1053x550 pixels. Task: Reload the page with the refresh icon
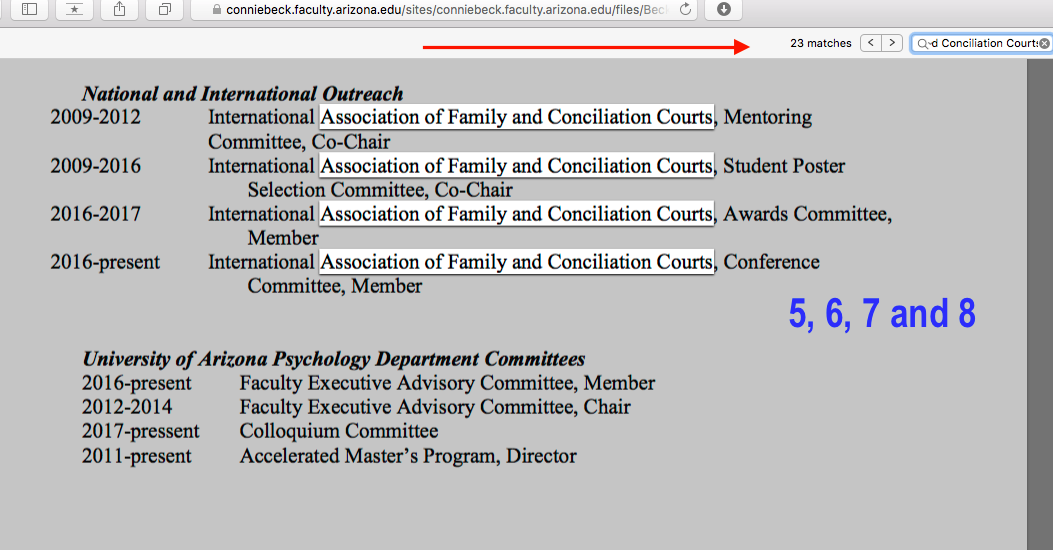click(x=685, y=9)
